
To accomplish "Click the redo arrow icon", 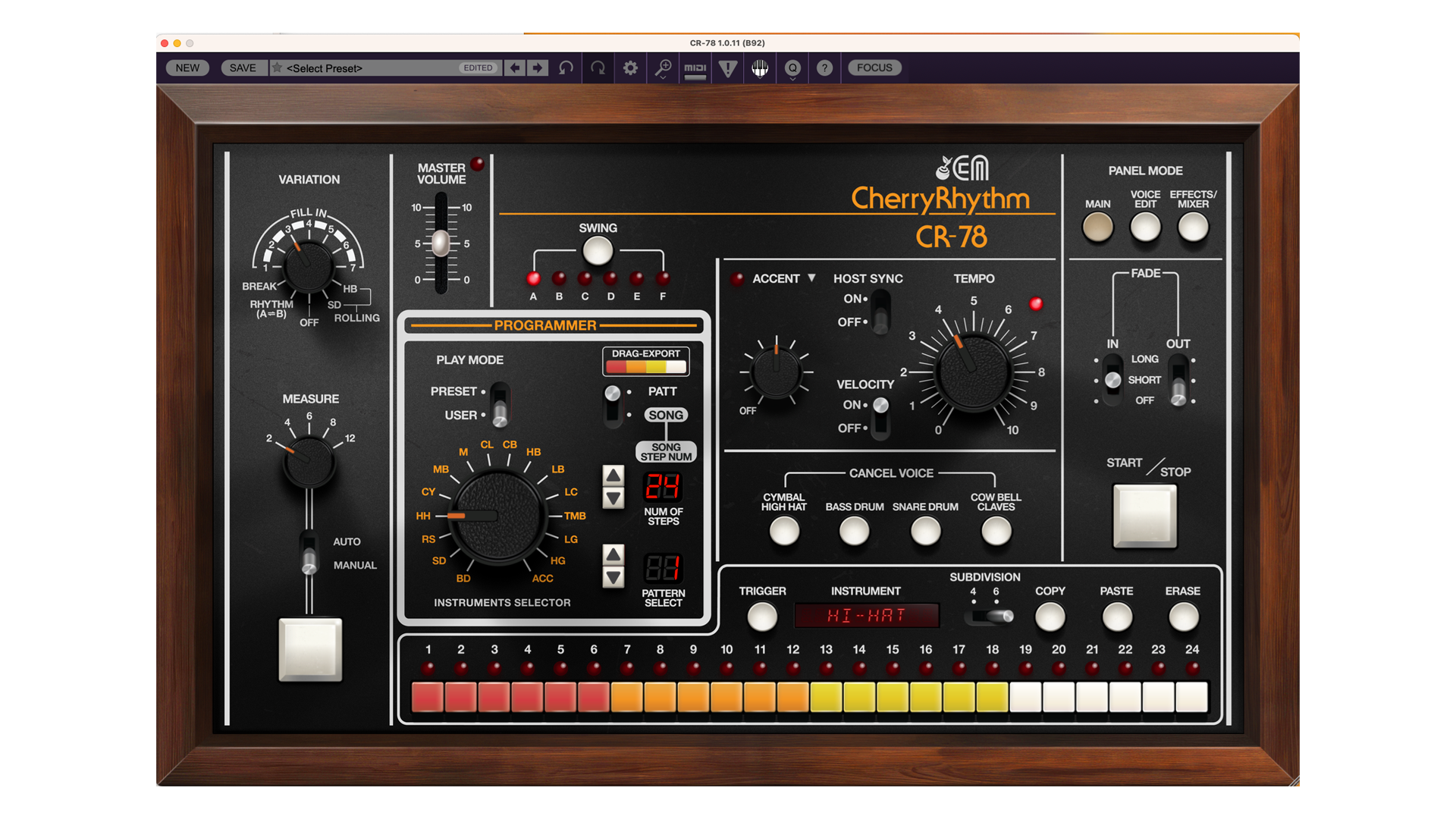I will [598, 68].
